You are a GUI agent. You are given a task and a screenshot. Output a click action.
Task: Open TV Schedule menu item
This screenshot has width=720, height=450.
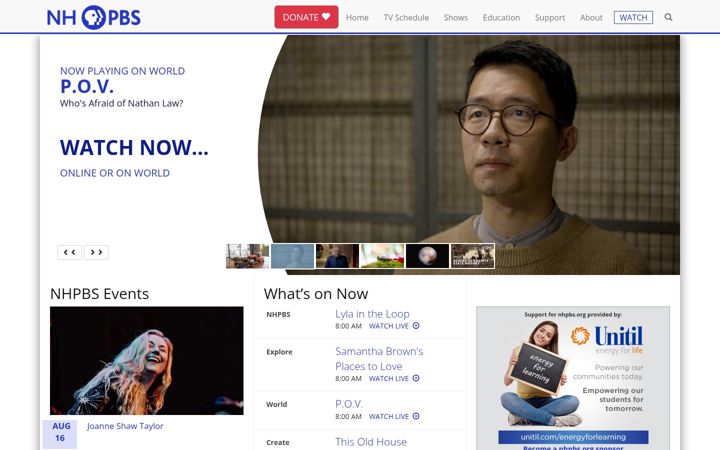click(406, 17)
